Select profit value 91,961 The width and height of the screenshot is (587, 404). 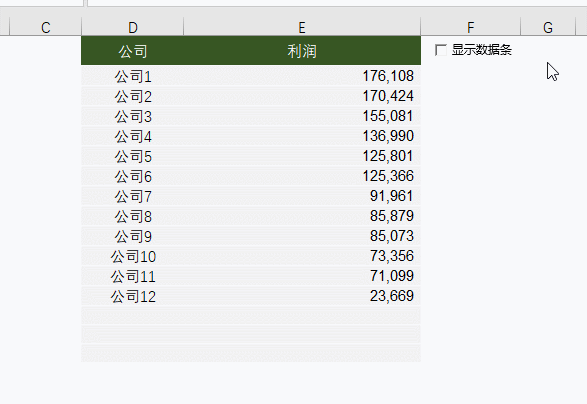tap(302, 196)
